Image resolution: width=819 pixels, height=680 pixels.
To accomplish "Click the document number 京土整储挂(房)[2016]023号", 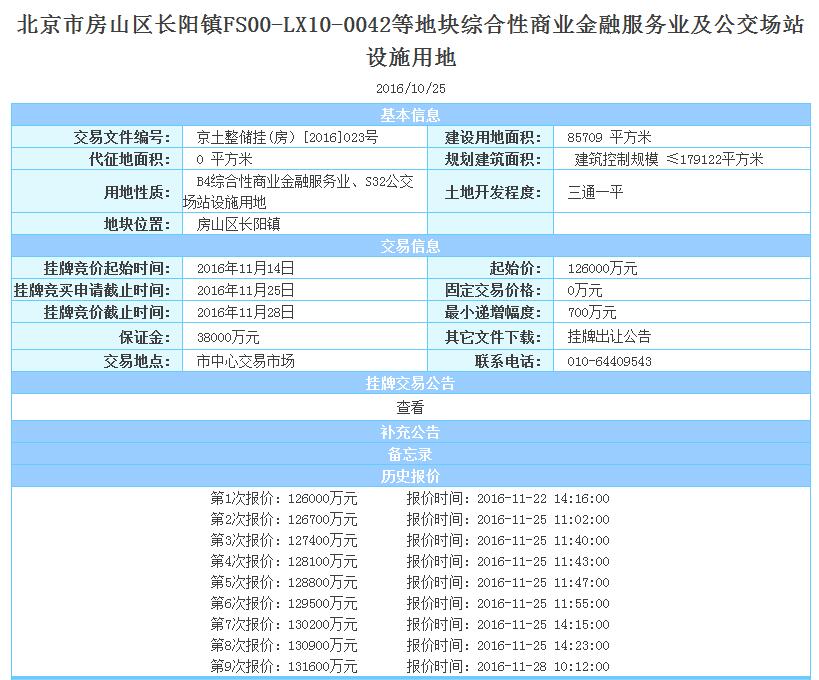I will (287, 137).
